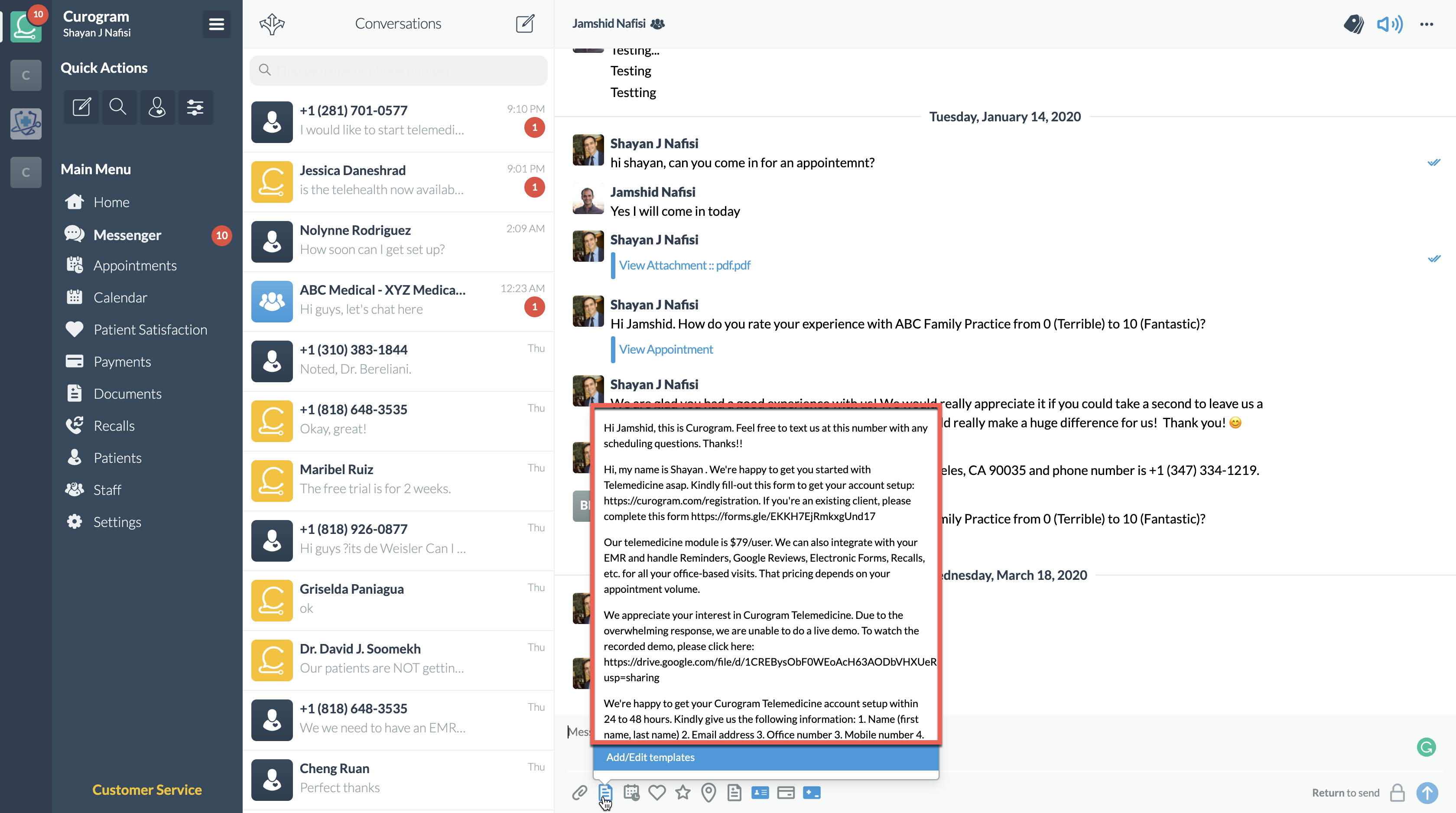The width and height of the screenshot is (1456, 813).
Task: Select the 'Hi Jamshid, this is Curogram' template
Action: tap(766, 436)
